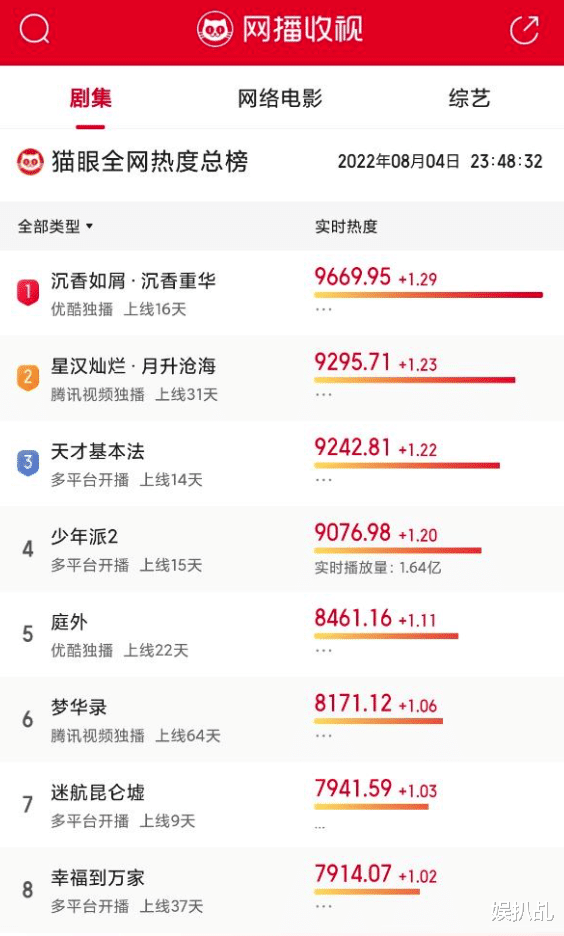Click the blue rank 3 badge
The width and height of the screenshot is (564, 936).
pyautogui.click(x=27, y=463)
